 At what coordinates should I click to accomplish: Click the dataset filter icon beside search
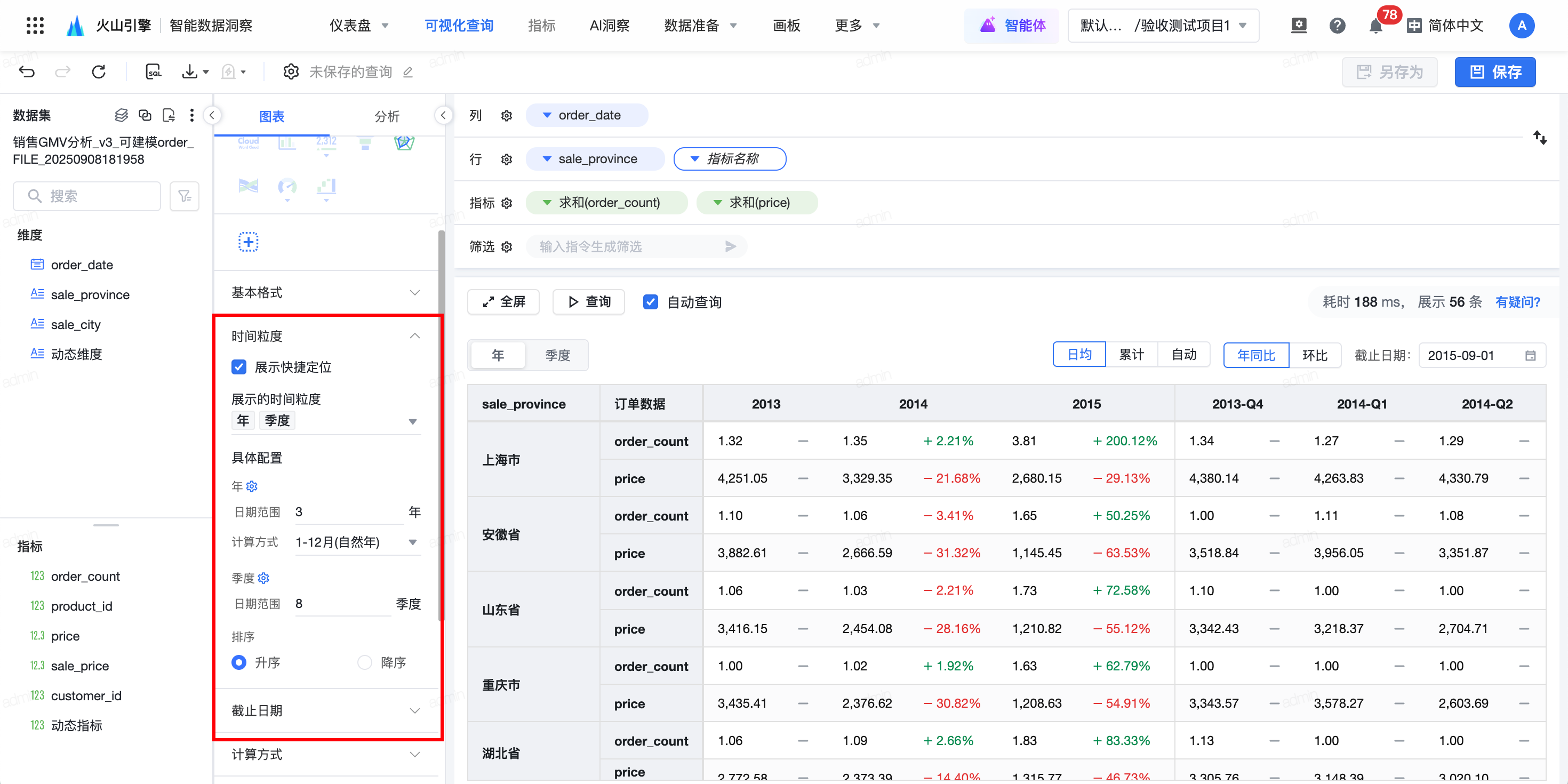click(185, 196)
